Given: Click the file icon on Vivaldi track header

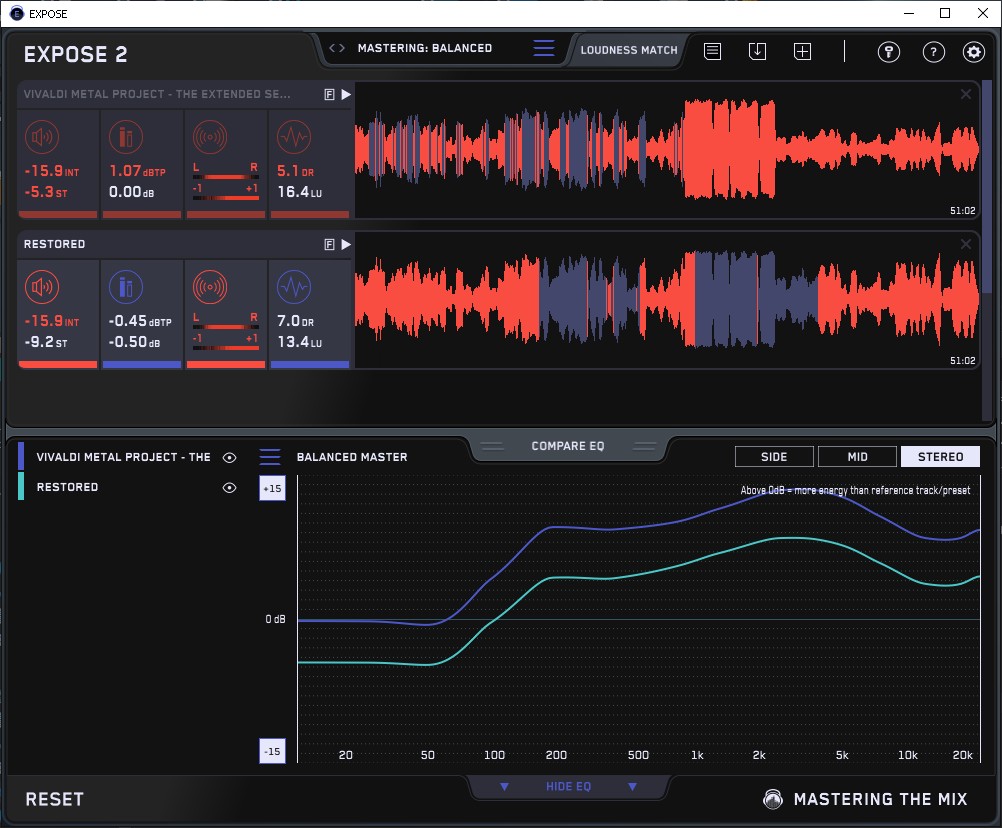Looking at the screenshot, I should coord(329,95).
